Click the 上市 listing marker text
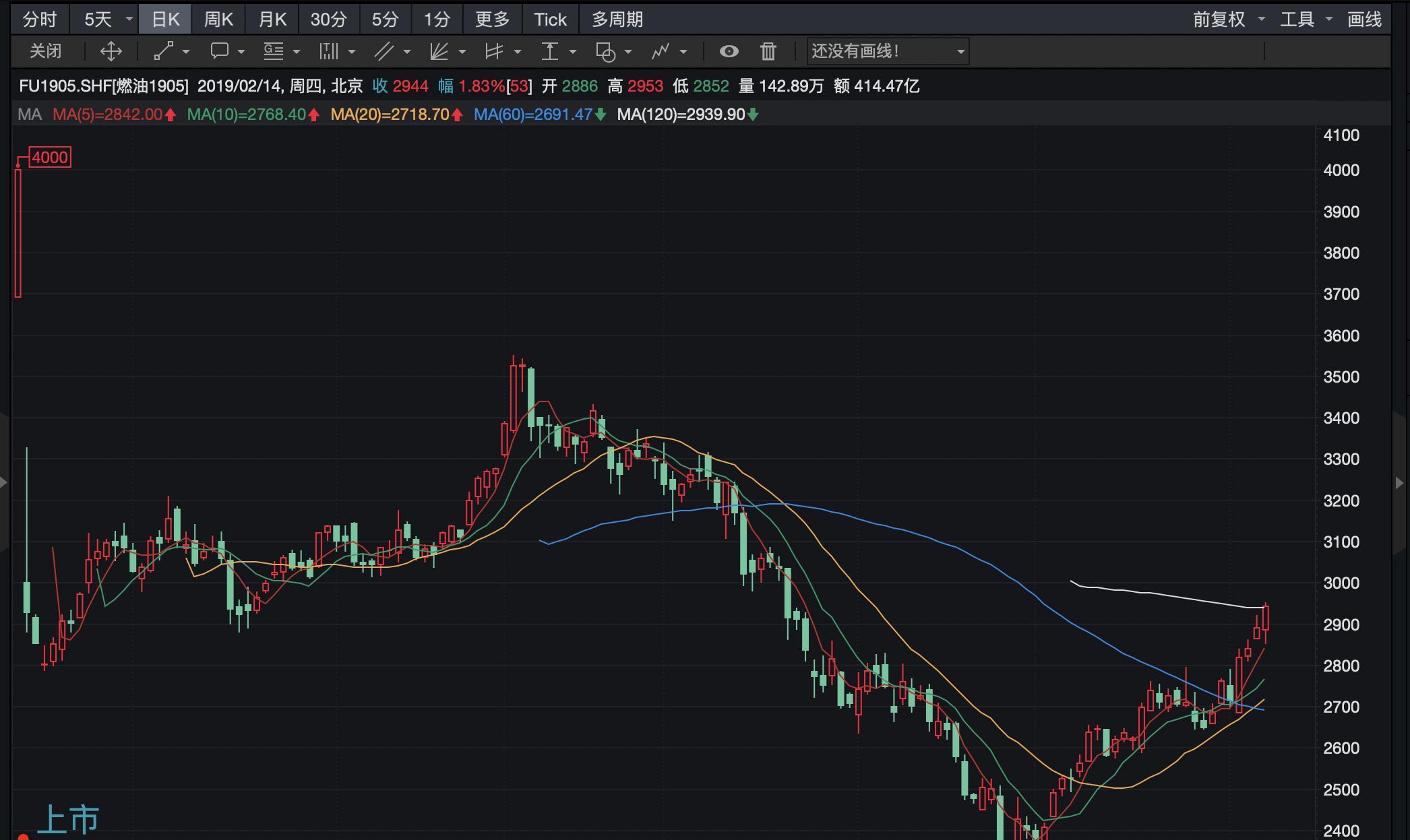 68,820
